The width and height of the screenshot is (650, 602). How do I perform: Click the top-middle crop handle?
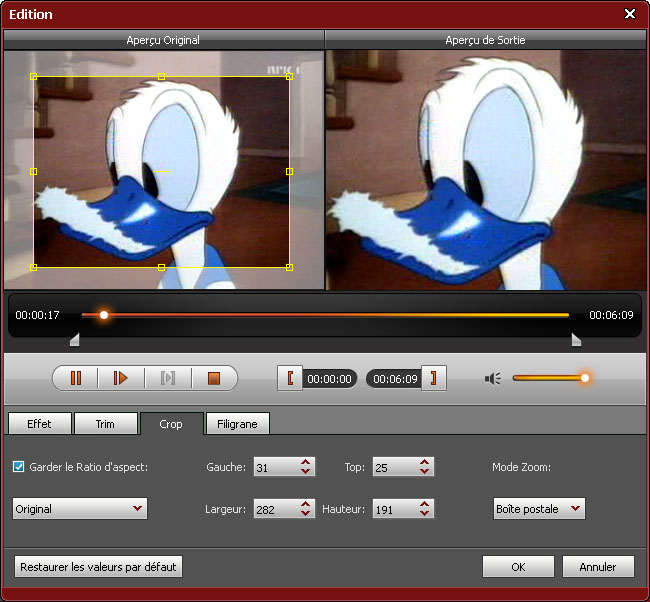[x=161, y=76]
